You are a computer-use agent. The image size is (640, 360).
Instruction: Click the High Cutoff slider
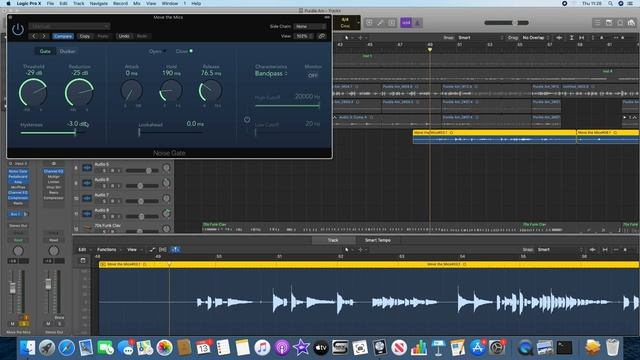coord(287,106)
